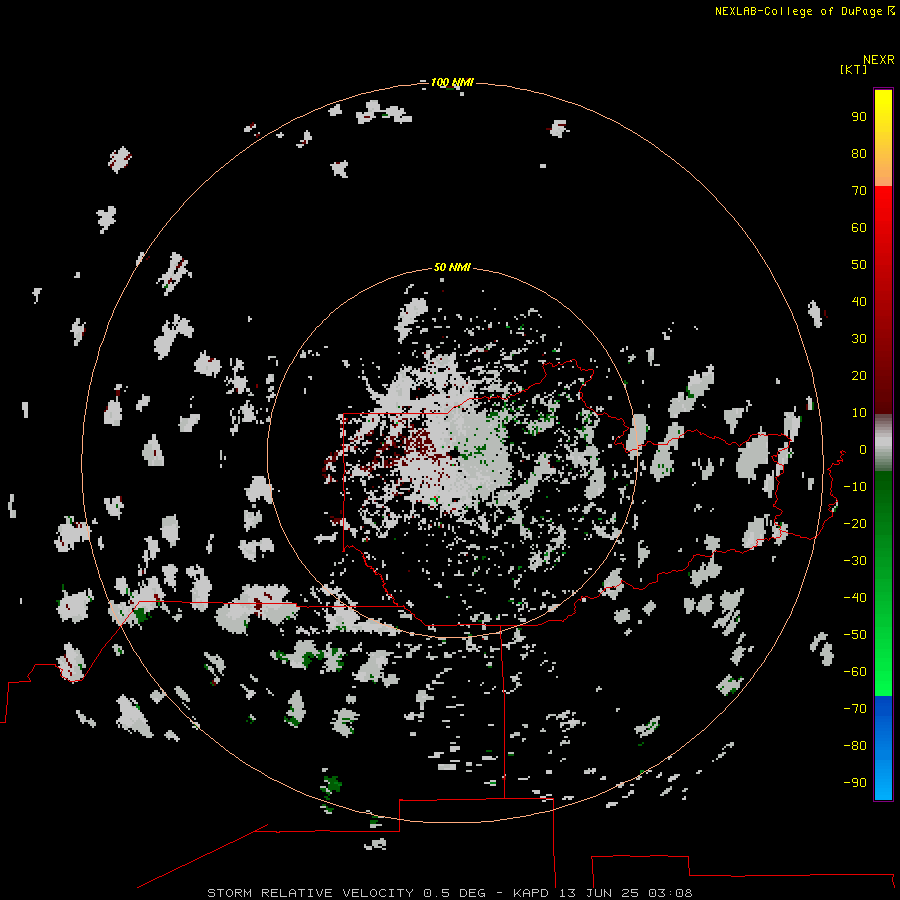
Task: Click the gray zero-velocity segment of the color bar
Action: pyautogui.click(x=883, y=443)
